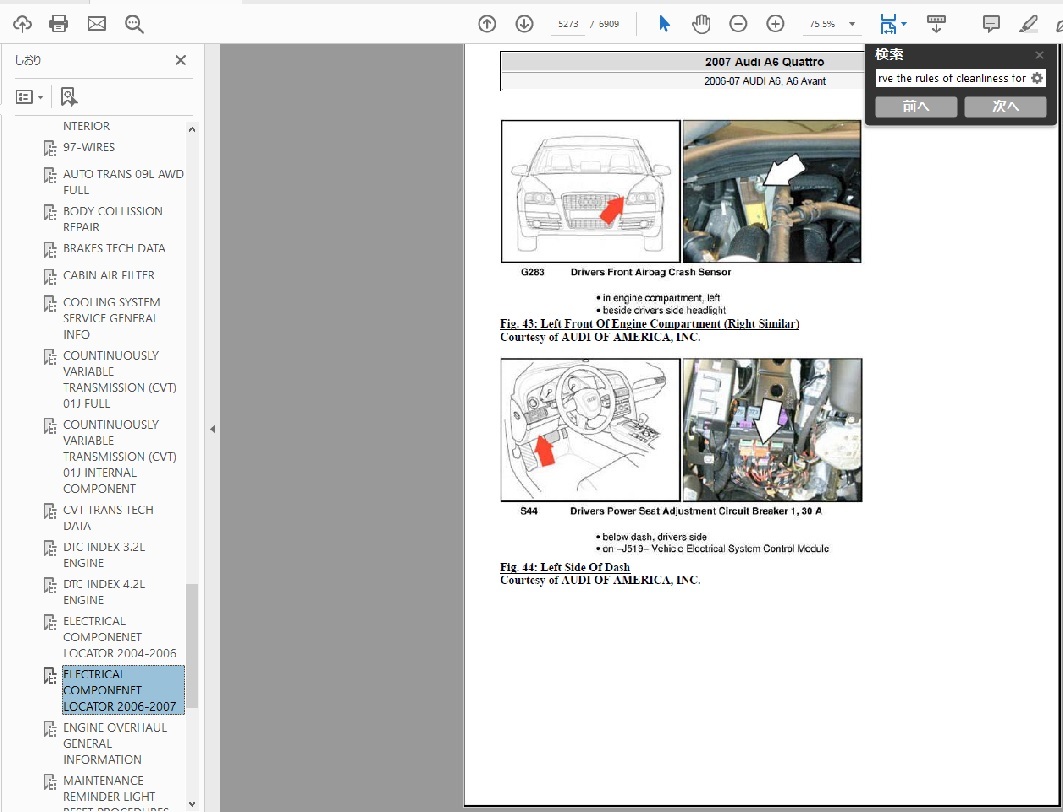Screen dimensions: 1063x812
Task: Click bookmark icon beside DTC INDEX 3.2L
Action: coord(50,548)
